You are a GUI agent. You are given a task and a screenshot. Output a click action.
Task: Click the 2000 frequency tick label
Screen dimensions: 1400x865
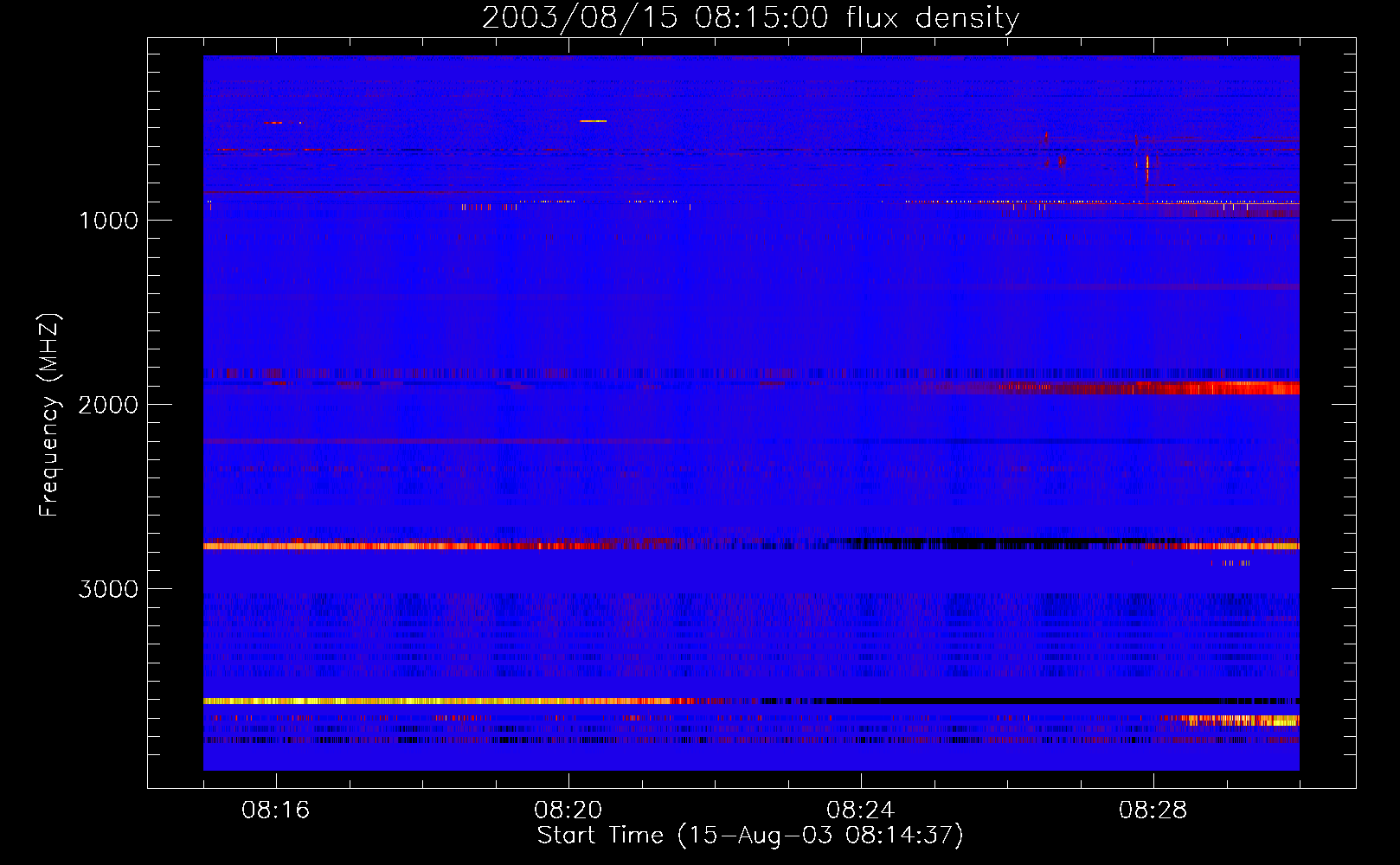click(108, 405)
